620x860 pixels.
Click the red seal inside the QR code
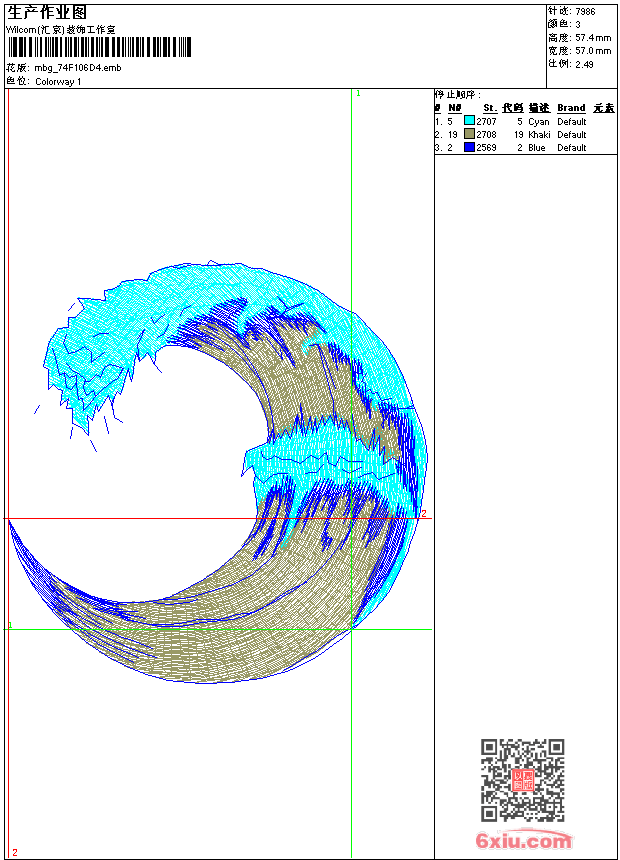tap(523, 780)
